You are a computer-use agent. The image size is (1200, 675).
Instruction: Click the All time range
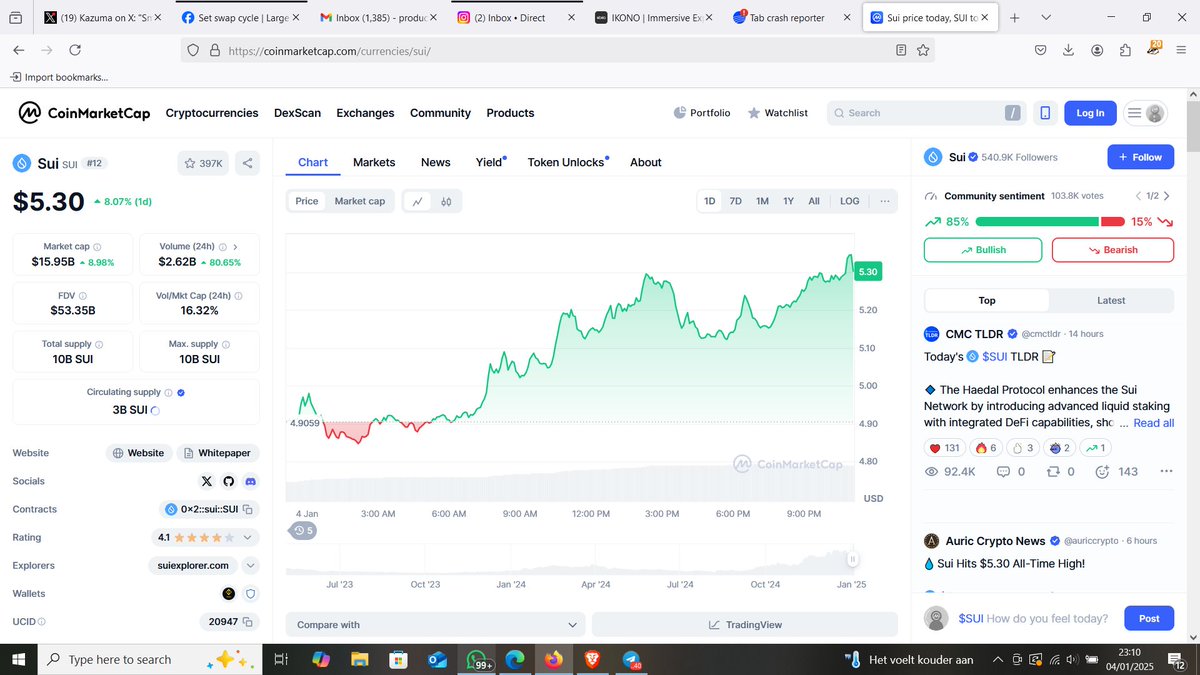coord(814,201)
